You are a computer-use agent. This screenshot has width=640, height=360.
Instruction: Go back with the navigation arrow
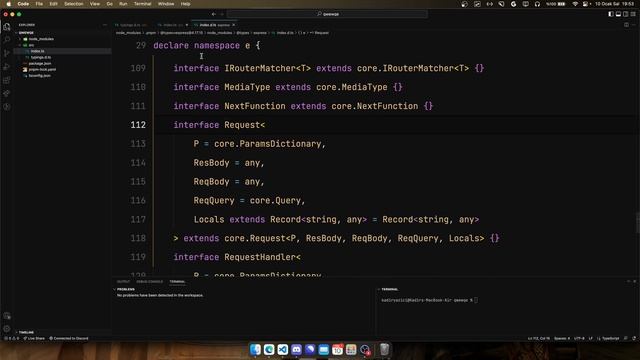[x=214, y=14]
